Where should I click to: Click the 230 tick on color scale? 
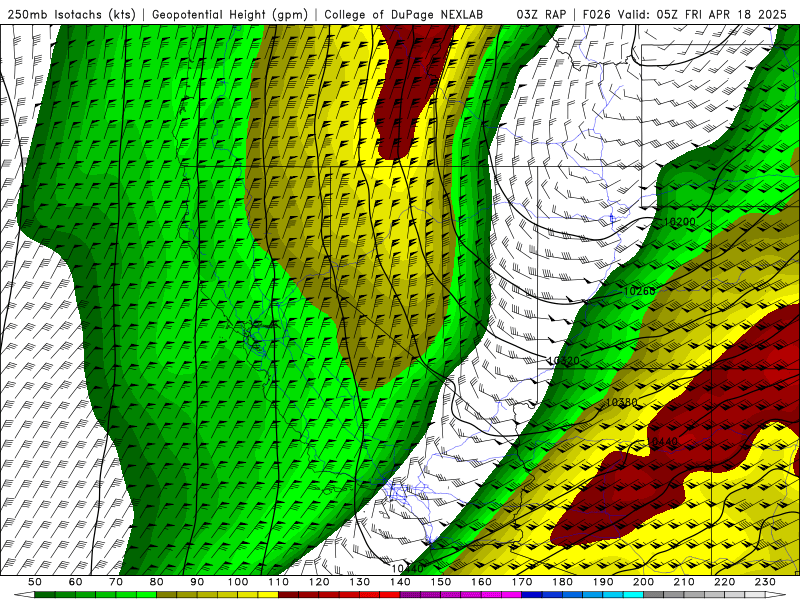765,582
